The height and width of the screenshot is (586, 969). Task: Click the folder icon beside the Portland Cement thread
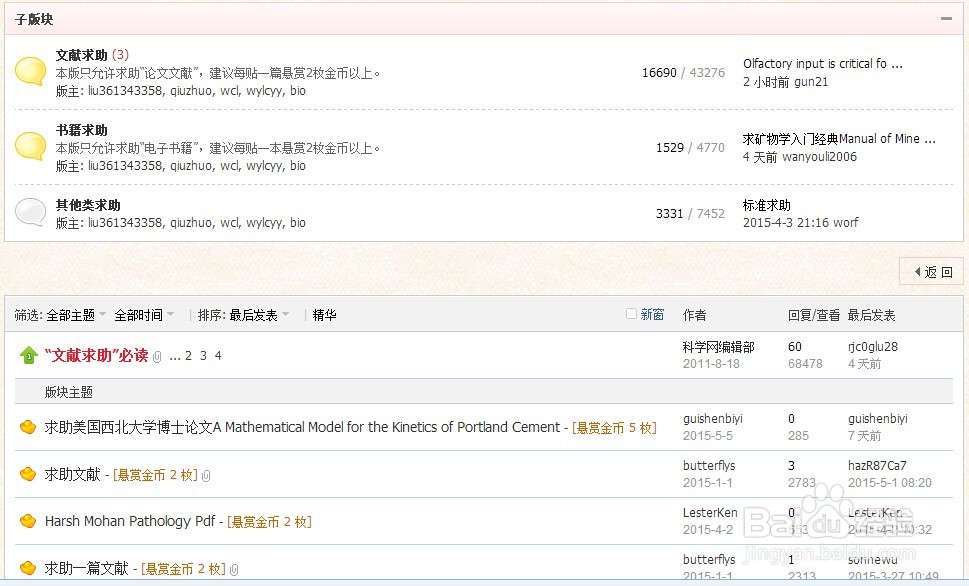[28, 427]
